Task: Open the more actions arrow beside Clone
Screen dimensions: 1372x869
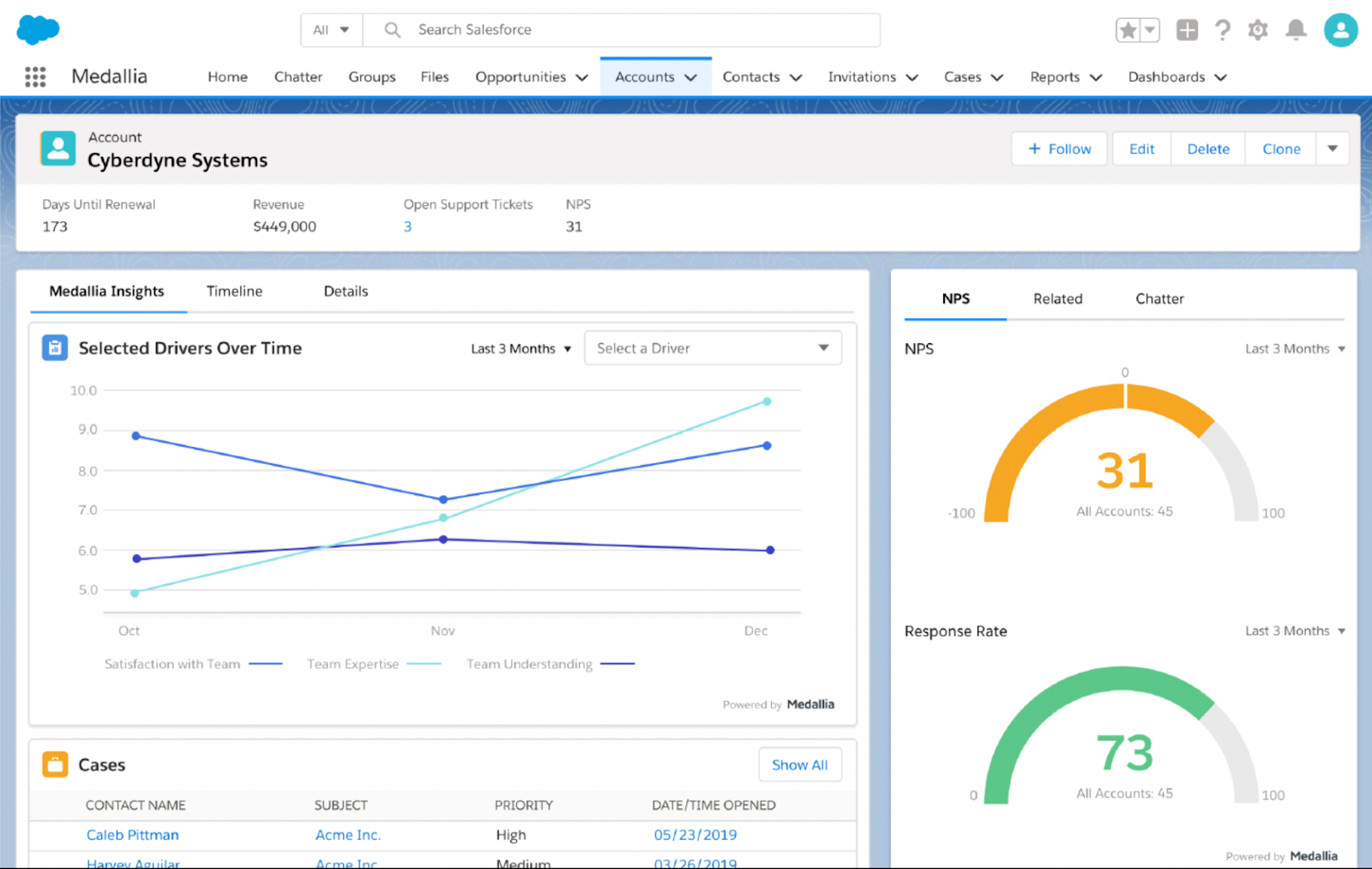Action: click(1333, 148)
